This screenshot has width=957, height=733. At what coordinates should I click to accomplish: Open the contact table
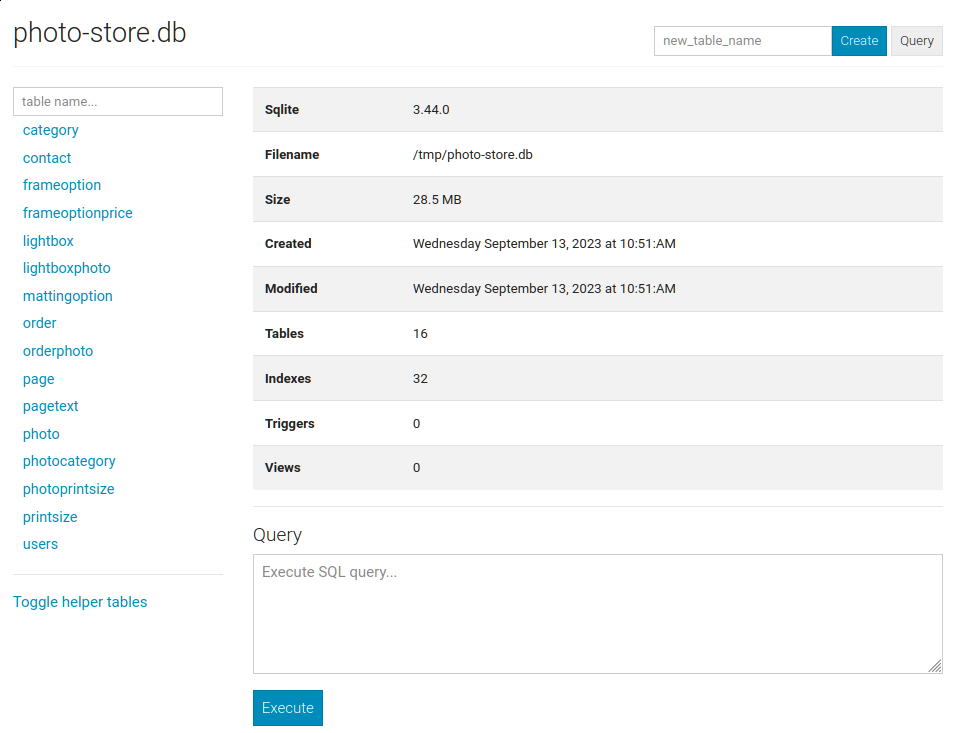coord(47,158)
